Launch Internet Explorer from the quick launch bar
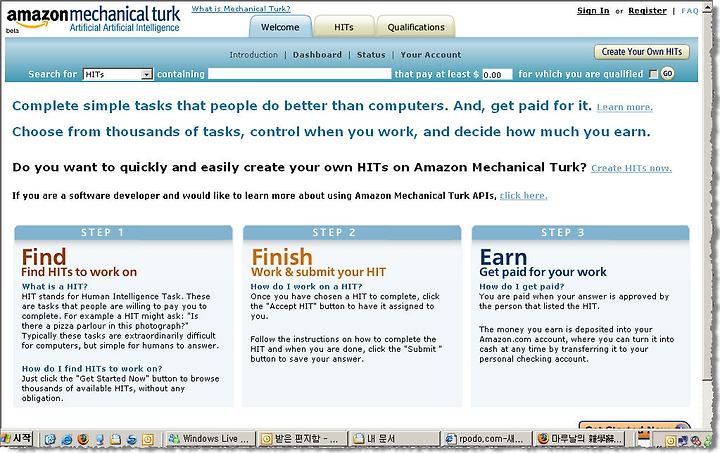 tap(67, 440)
